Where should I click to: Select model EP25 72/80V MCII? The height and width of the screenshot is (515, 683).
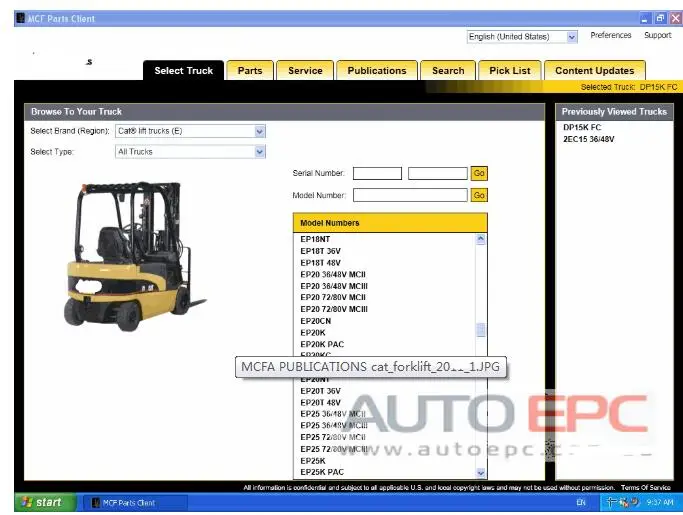point(333,437)
